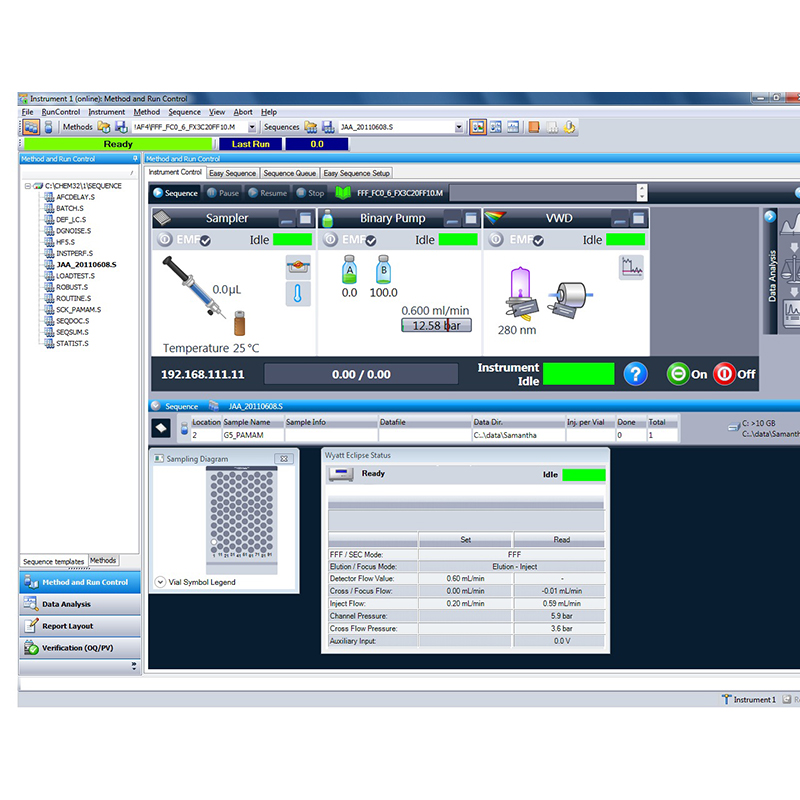Viewport: 800px width, 800px height.
Task: Click the Binary Pump pressure bar at 12.58 bar
Action: (436, 326)
